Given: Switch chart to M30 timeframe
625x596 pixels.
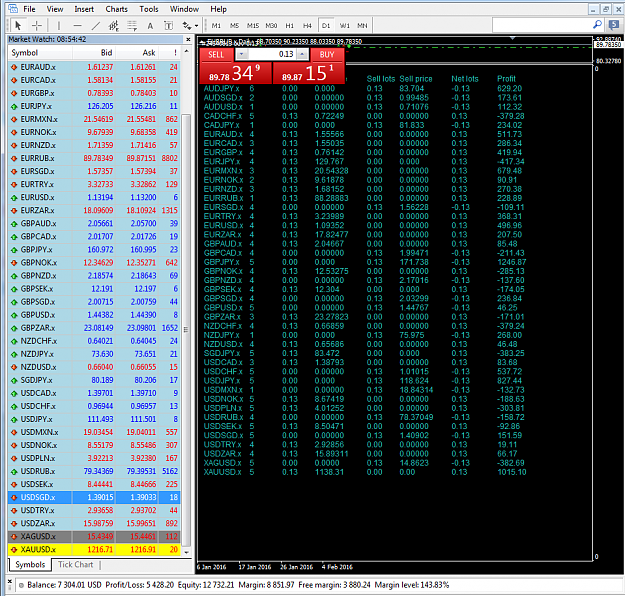Looking at the screenshot, I should 271,26.
